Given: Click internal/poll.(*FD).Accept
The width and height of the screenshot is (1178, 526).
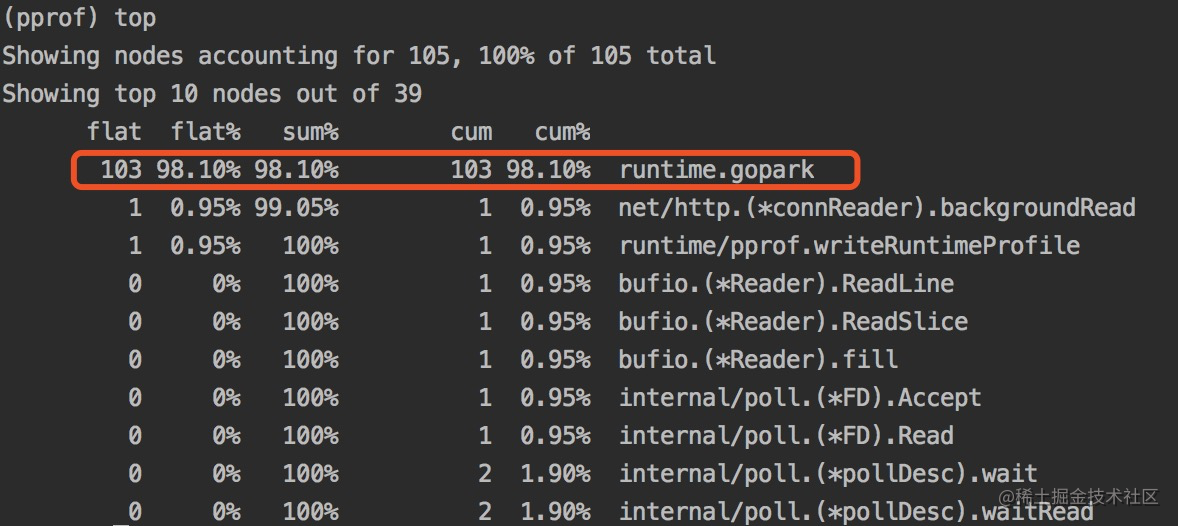Looking at the screenshot, I should tap(800, 398).
